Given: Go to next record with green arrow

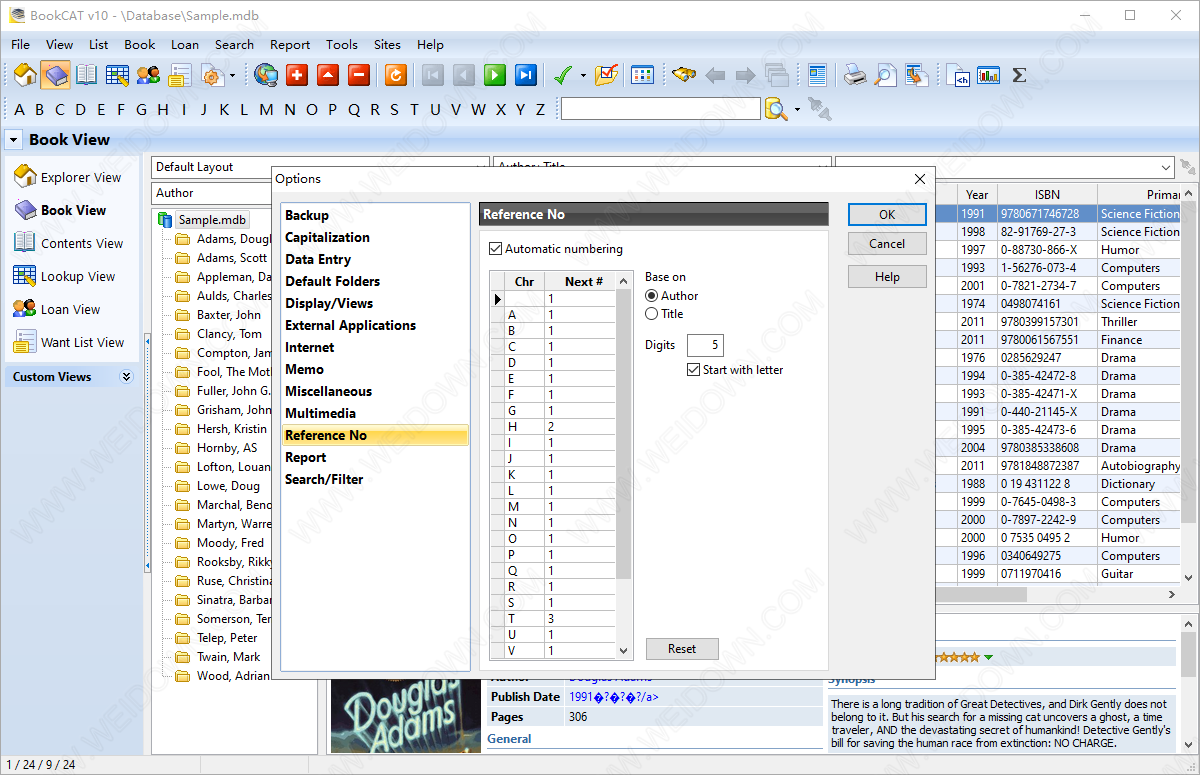Looking at the screenshot, I should (x=494, y=75).
